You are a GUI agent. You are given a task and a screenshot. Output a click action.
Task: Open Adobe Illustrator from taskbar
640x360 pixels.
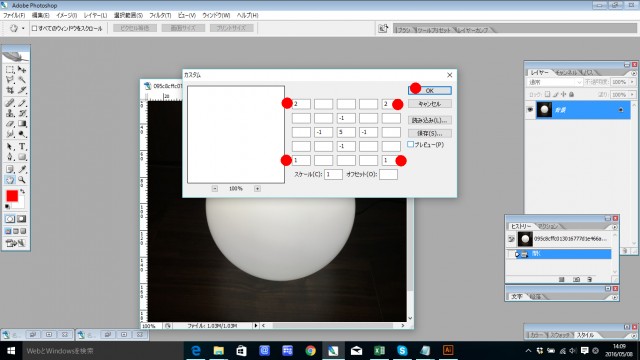coord(448,350)
